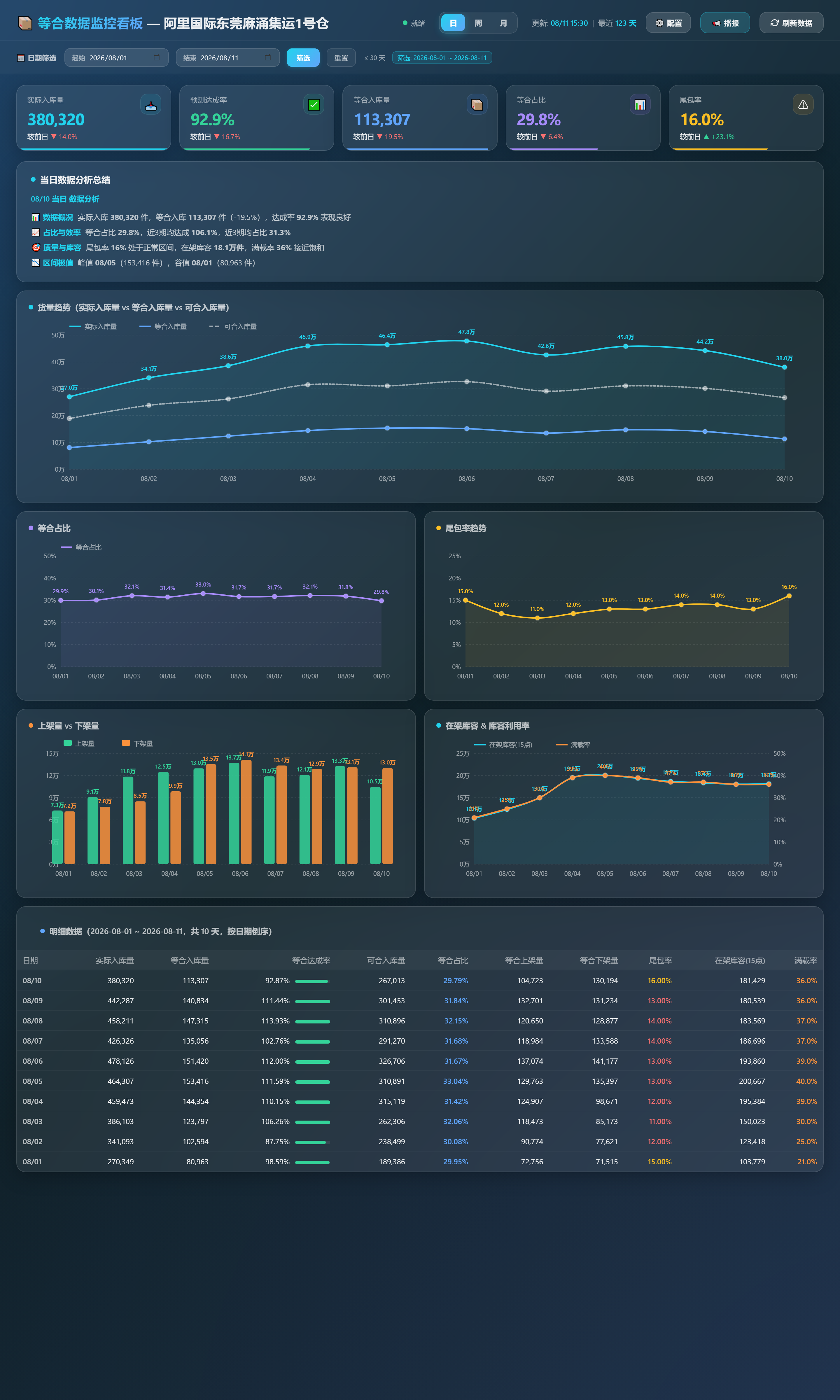
Task: Click the green checkmark icon on 预测达成率 card
Action: coord(314,105)
